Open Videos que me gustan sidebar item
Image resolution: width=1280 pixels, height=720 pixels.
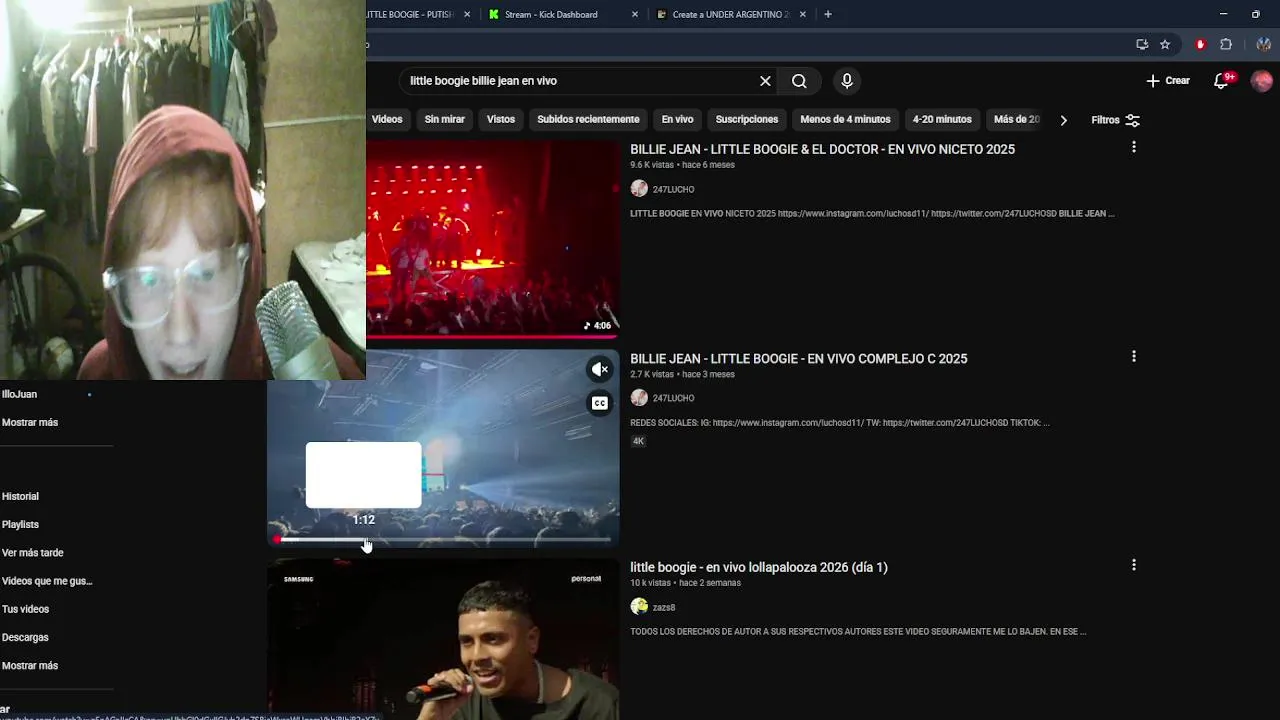click(x=46, y=581)
